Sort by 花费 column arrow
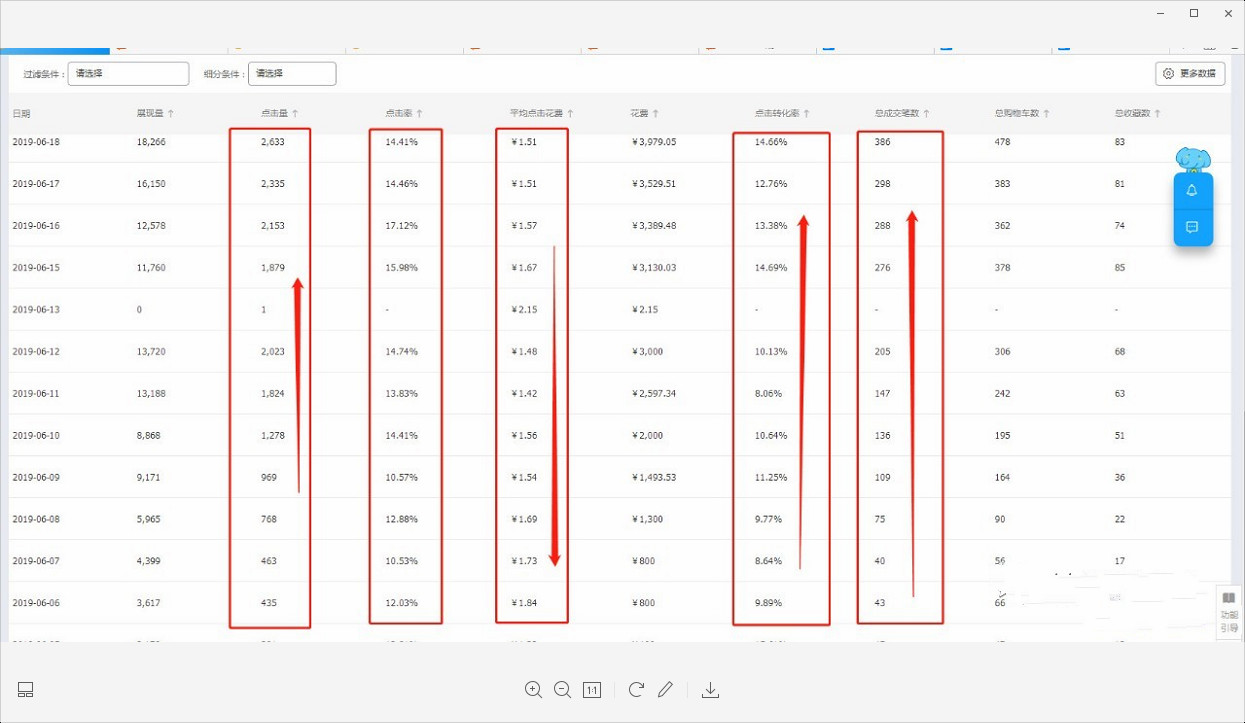Image resolution: width=1245 pixels, height=723 pixels. [656, 114]
